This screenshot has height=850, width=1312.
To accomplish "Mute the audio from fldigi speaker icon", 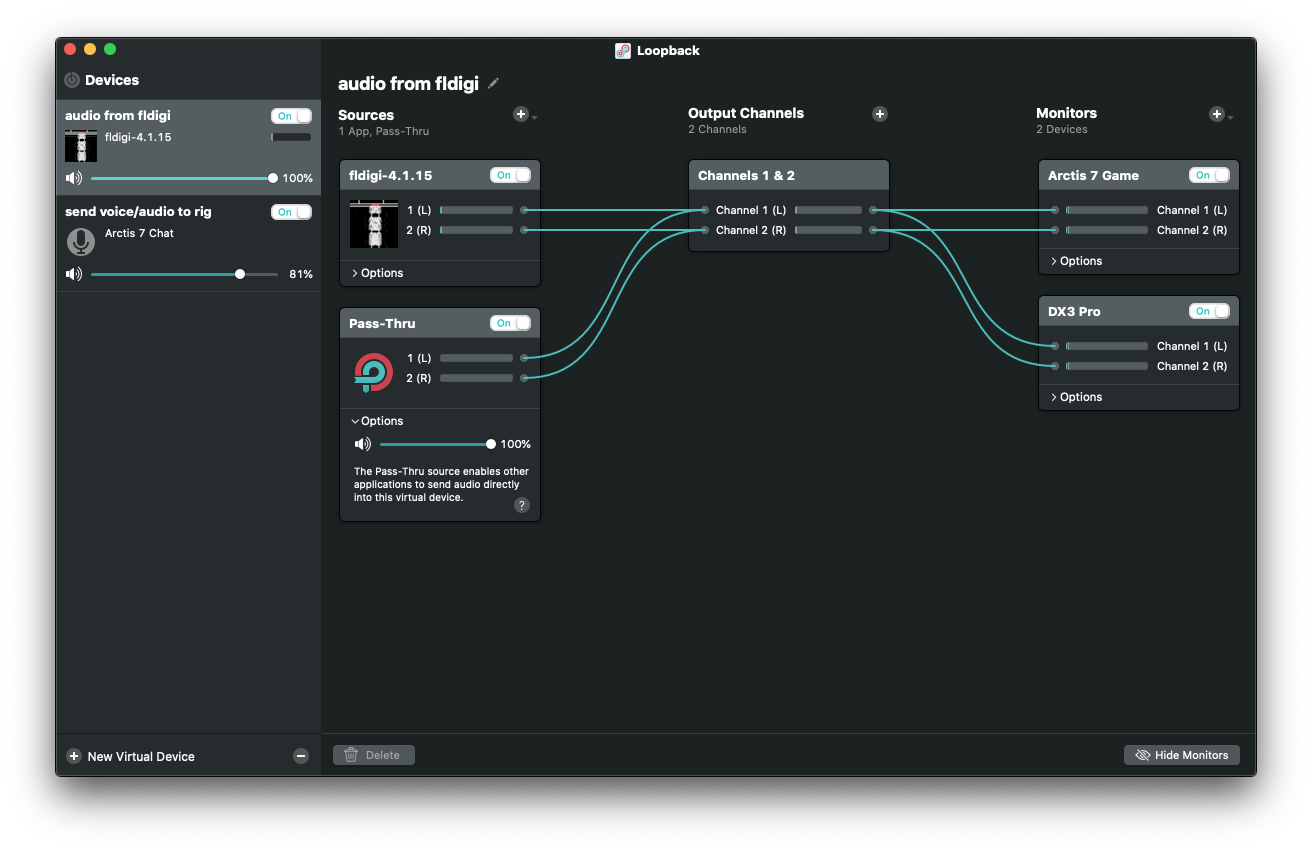I will (x=74, y=178).
